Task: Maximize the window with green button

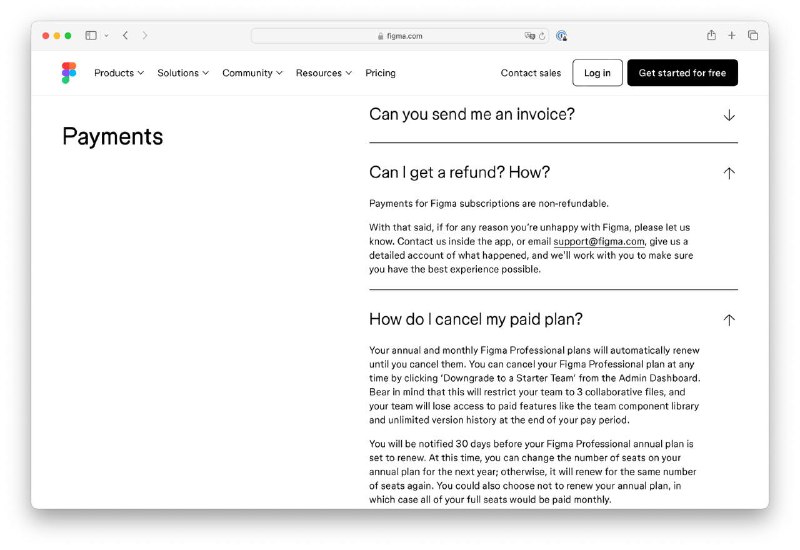Action: pos(68,36)
